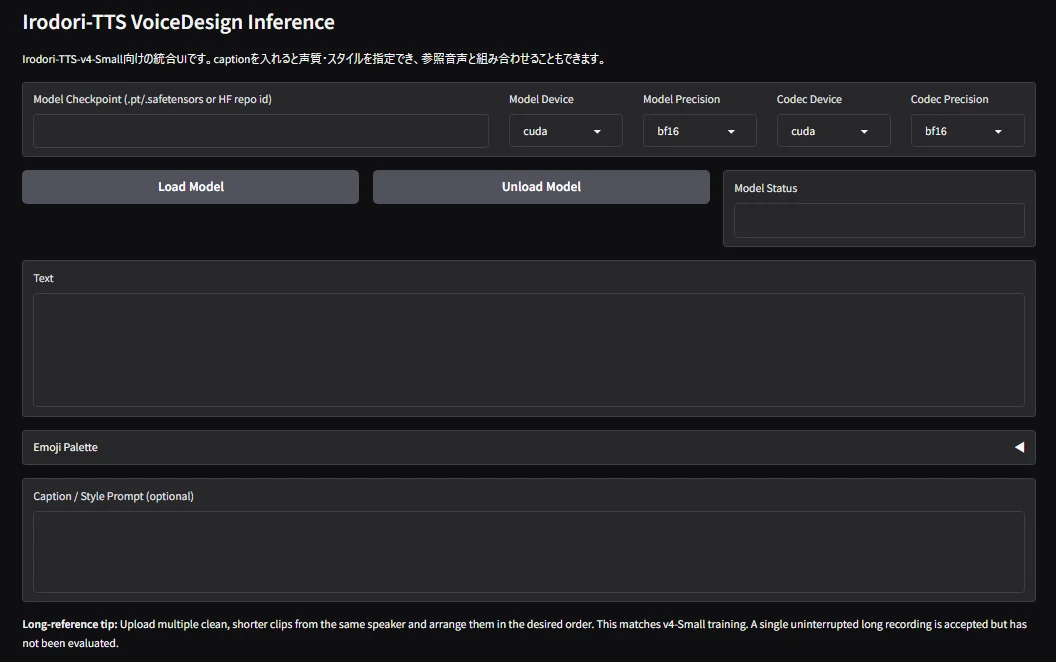Click the Caption / Style Prompt textarea
The width and height of the screenshot is (1056, 662).
tap(529, 552)
